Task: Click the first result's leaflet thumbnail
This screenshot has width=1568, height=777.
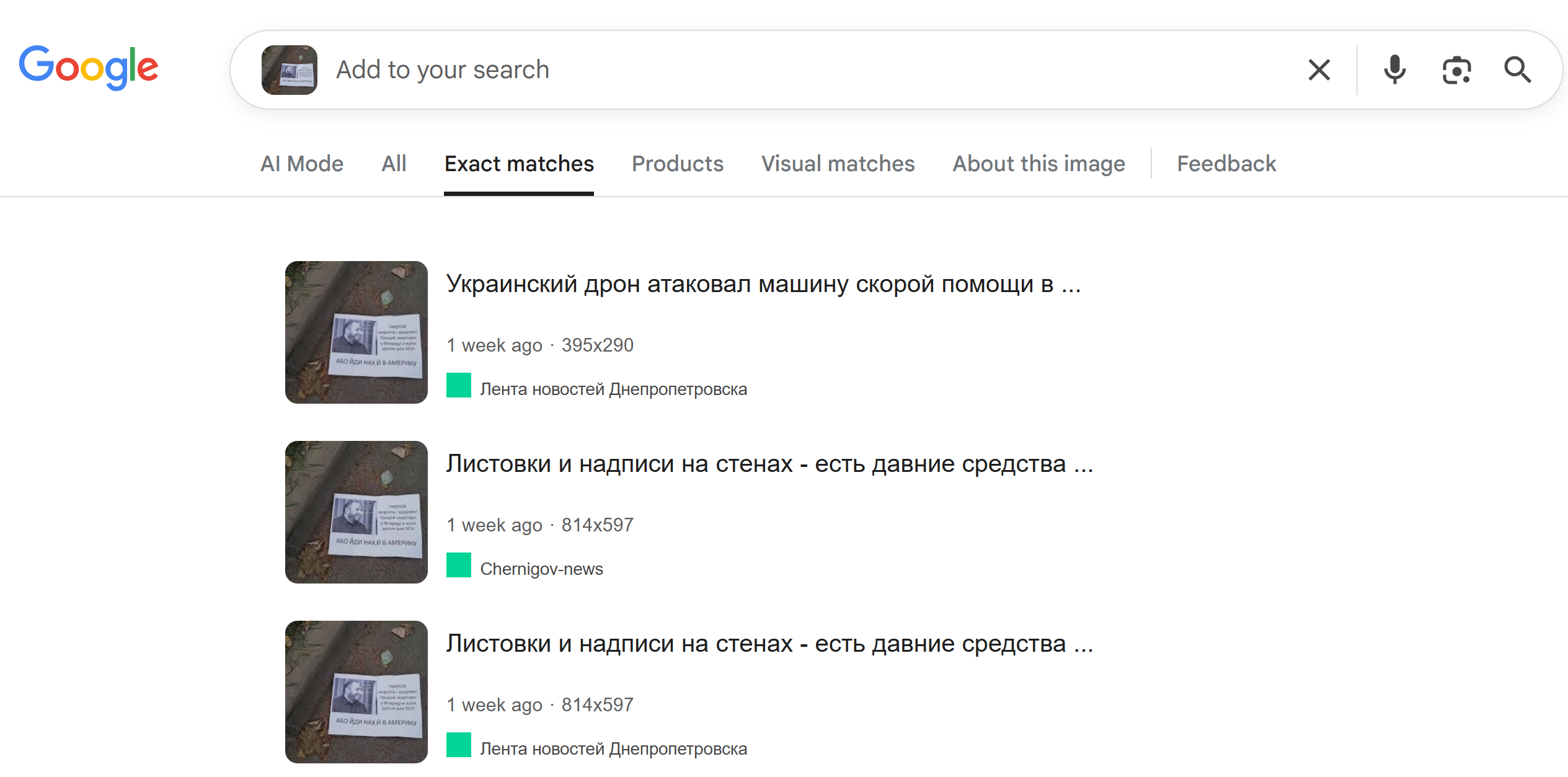Action: pos(357,332)
